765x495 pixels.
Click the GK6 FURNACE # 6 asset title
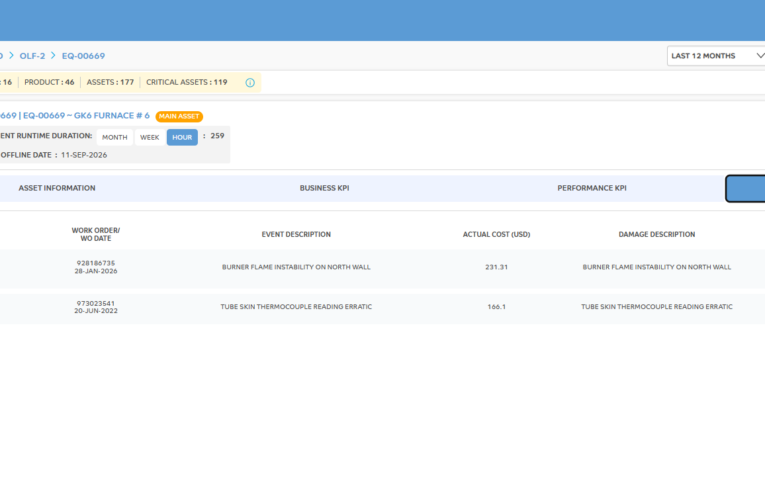click(x=75, y=116)
